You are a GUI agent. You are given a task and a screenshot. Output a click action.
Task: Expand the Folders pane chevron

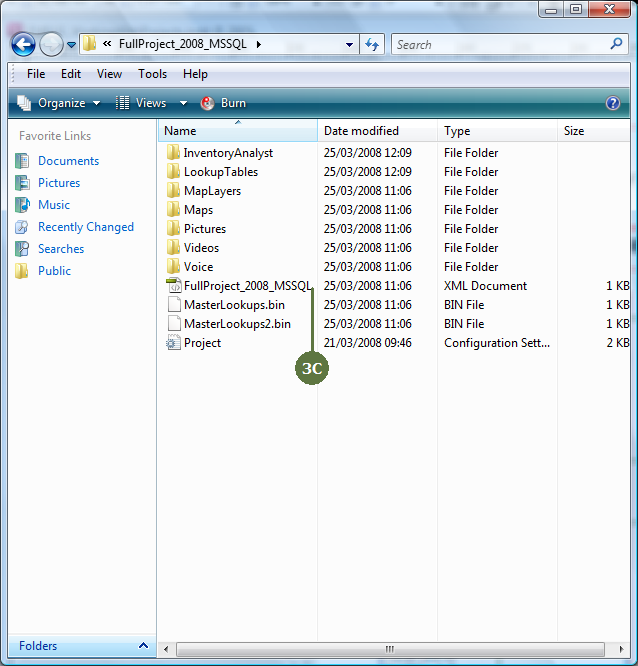pyautogui.click(x=143, y=646)
